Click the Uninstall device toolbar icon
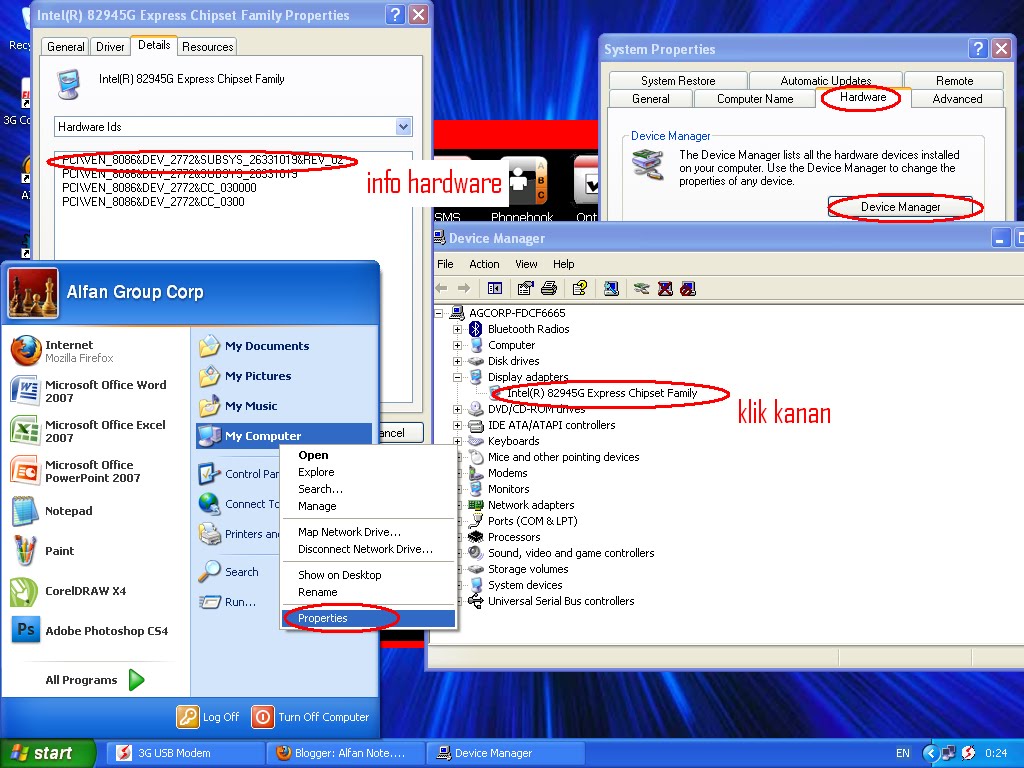1024x768 pixels. click(665, 288)
